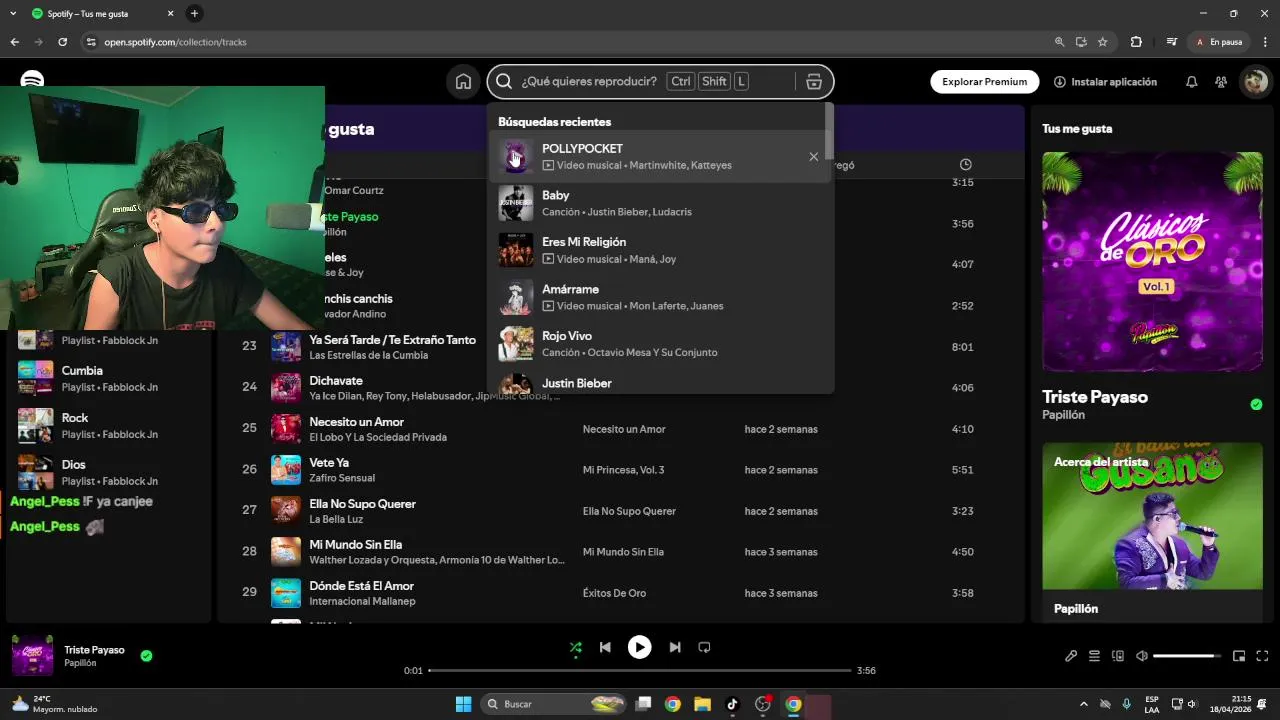Select the Baby recent search result

[660, 203]
